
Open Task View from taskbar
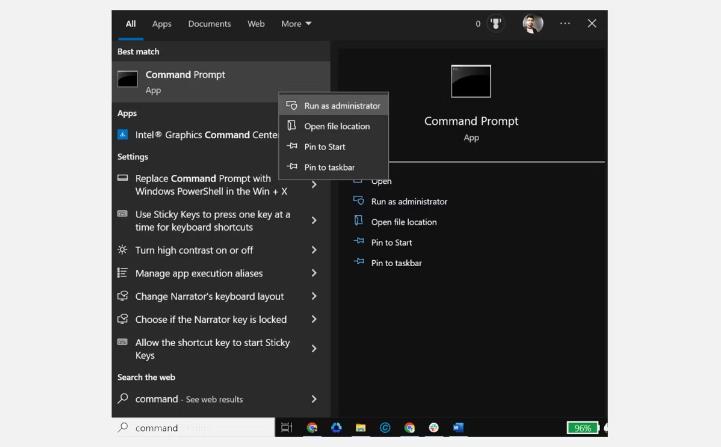click(286, 428)
